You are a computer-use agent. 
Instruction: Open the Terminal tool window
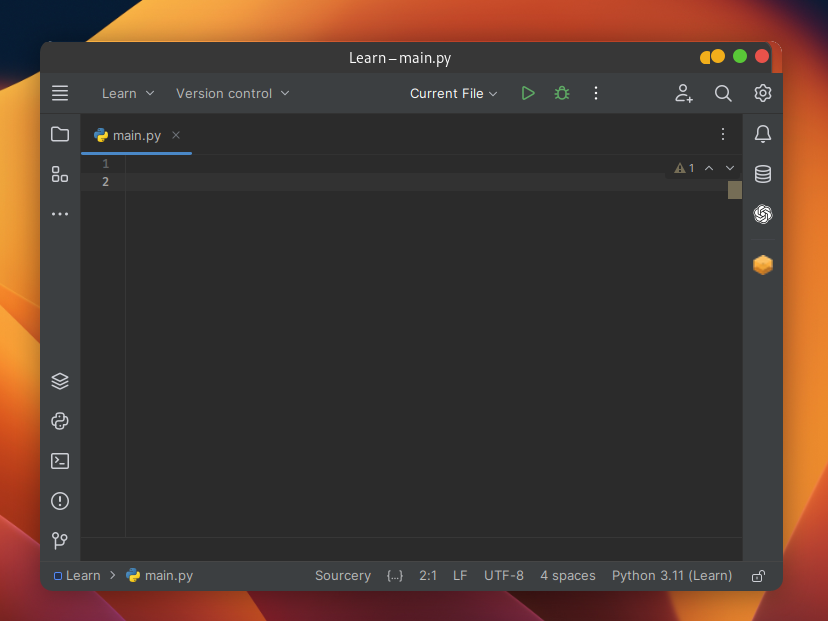click(60, 461)
